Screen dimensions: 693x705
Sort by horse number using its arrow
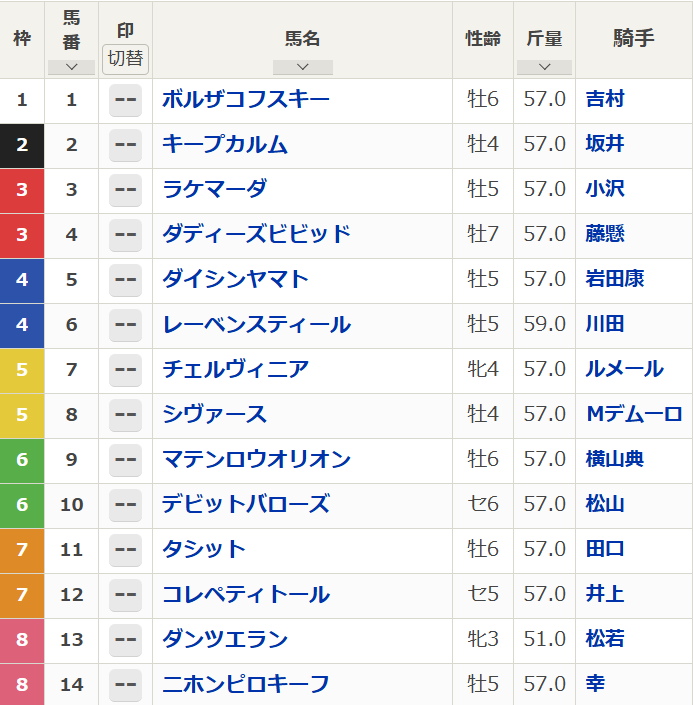click(x=70, y=67)
